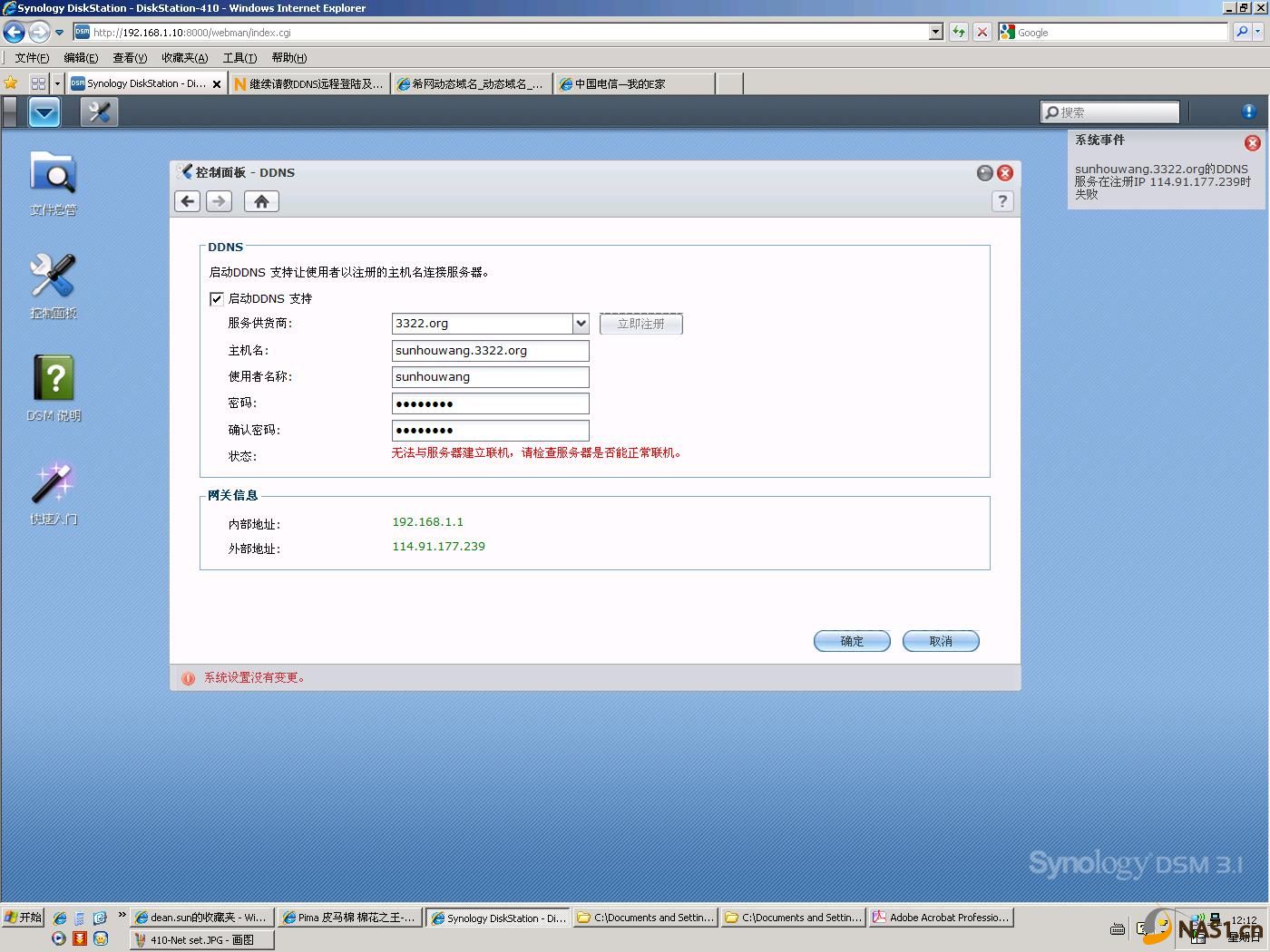Switch to the 继续请教DDNS远程登陆 tab
Screen dimensions: 1270x952
(309, 83)
